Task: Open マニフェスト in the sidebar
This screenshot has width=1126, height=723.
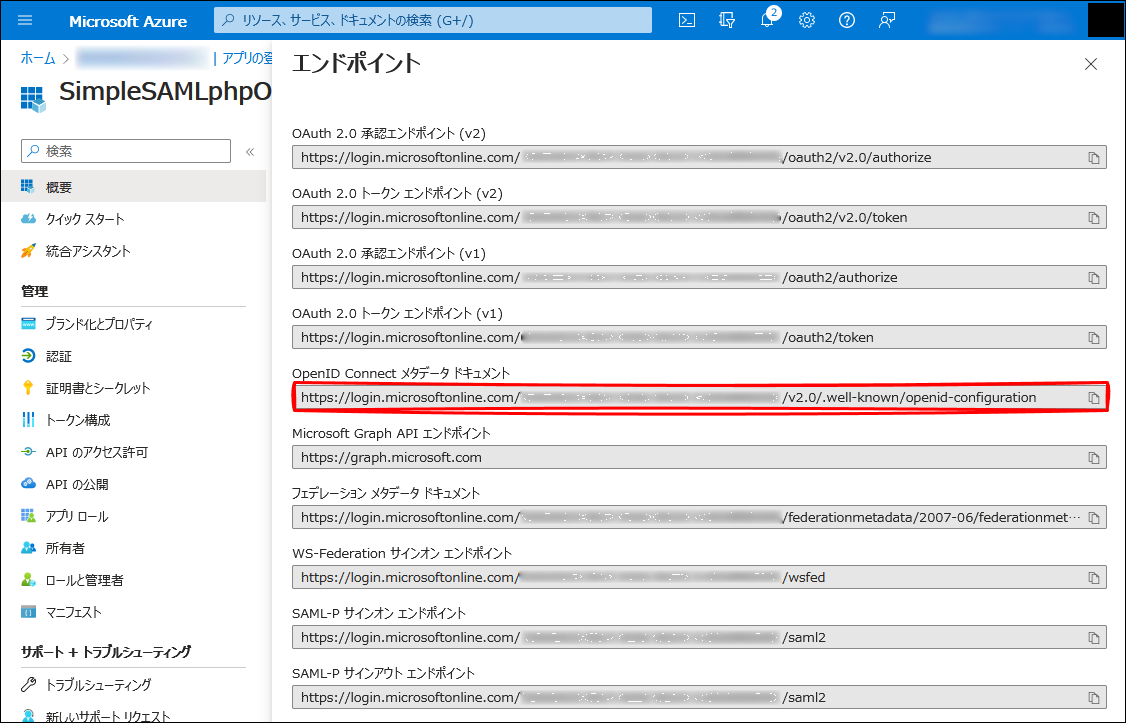Action: click(x=73, y=612)
